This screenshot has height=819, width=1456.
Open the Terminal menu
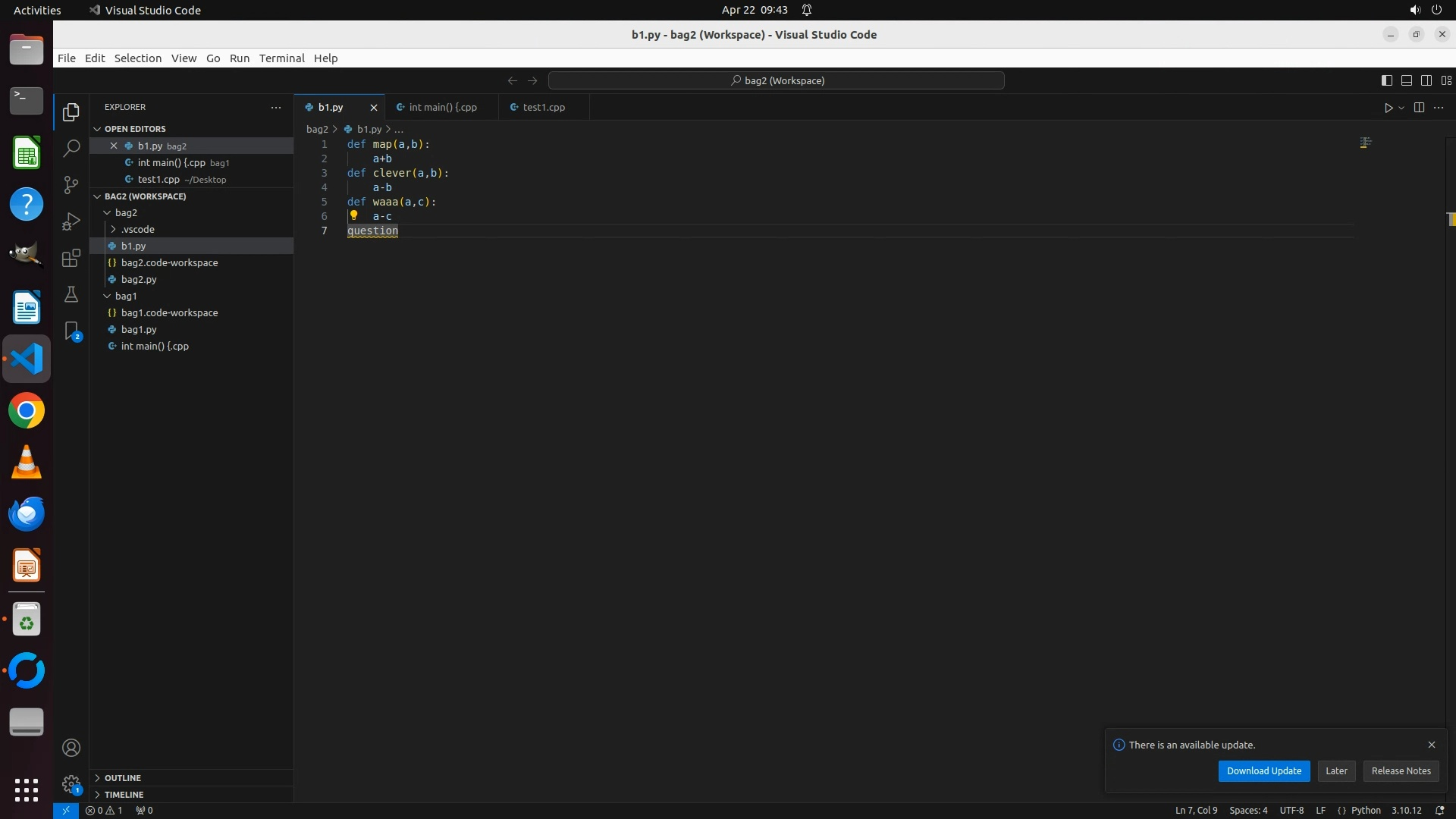click(281, 58)
